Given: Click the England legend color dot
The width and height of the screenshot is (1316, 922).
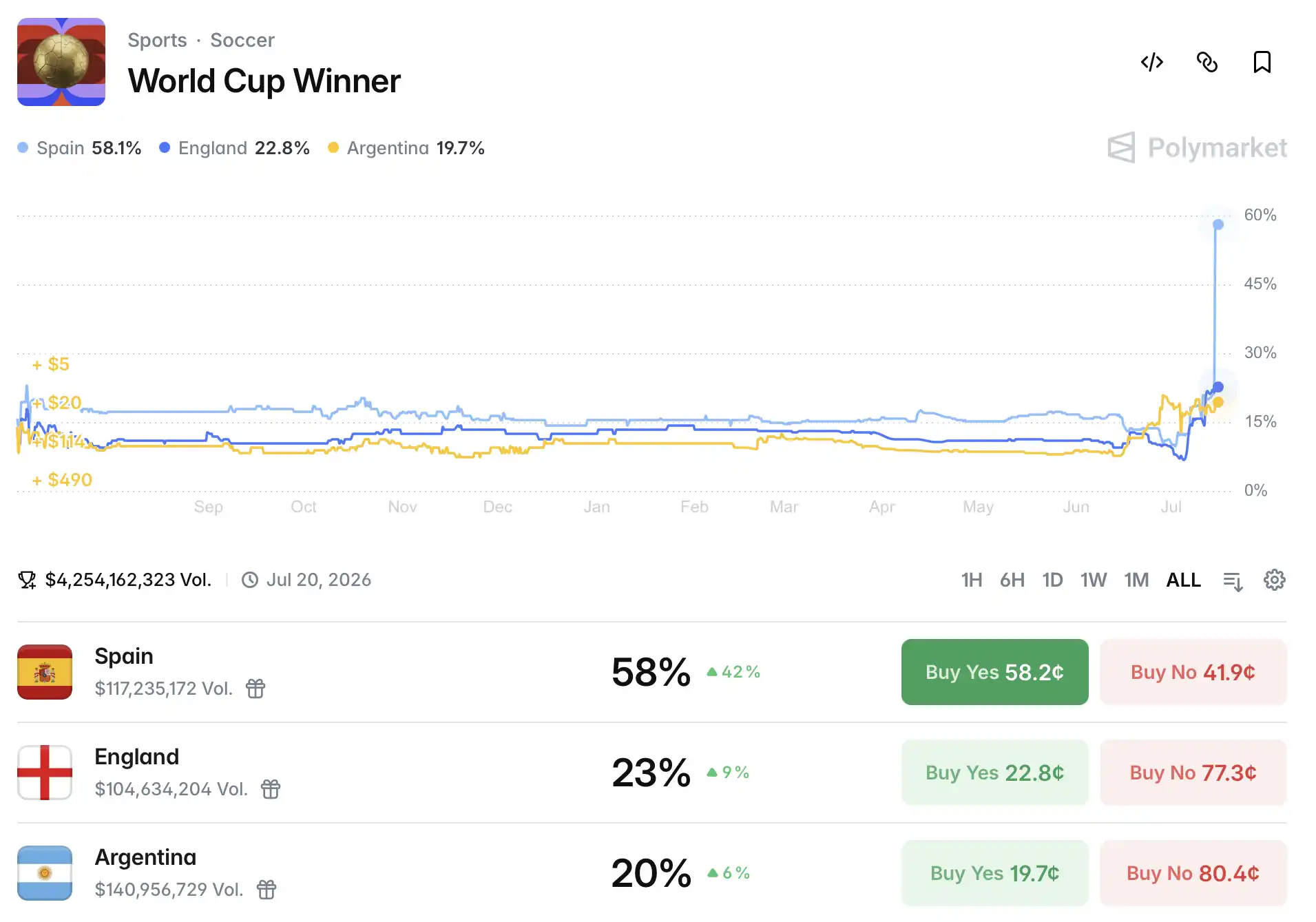Looking at the screenshot, I should [165, 147].
